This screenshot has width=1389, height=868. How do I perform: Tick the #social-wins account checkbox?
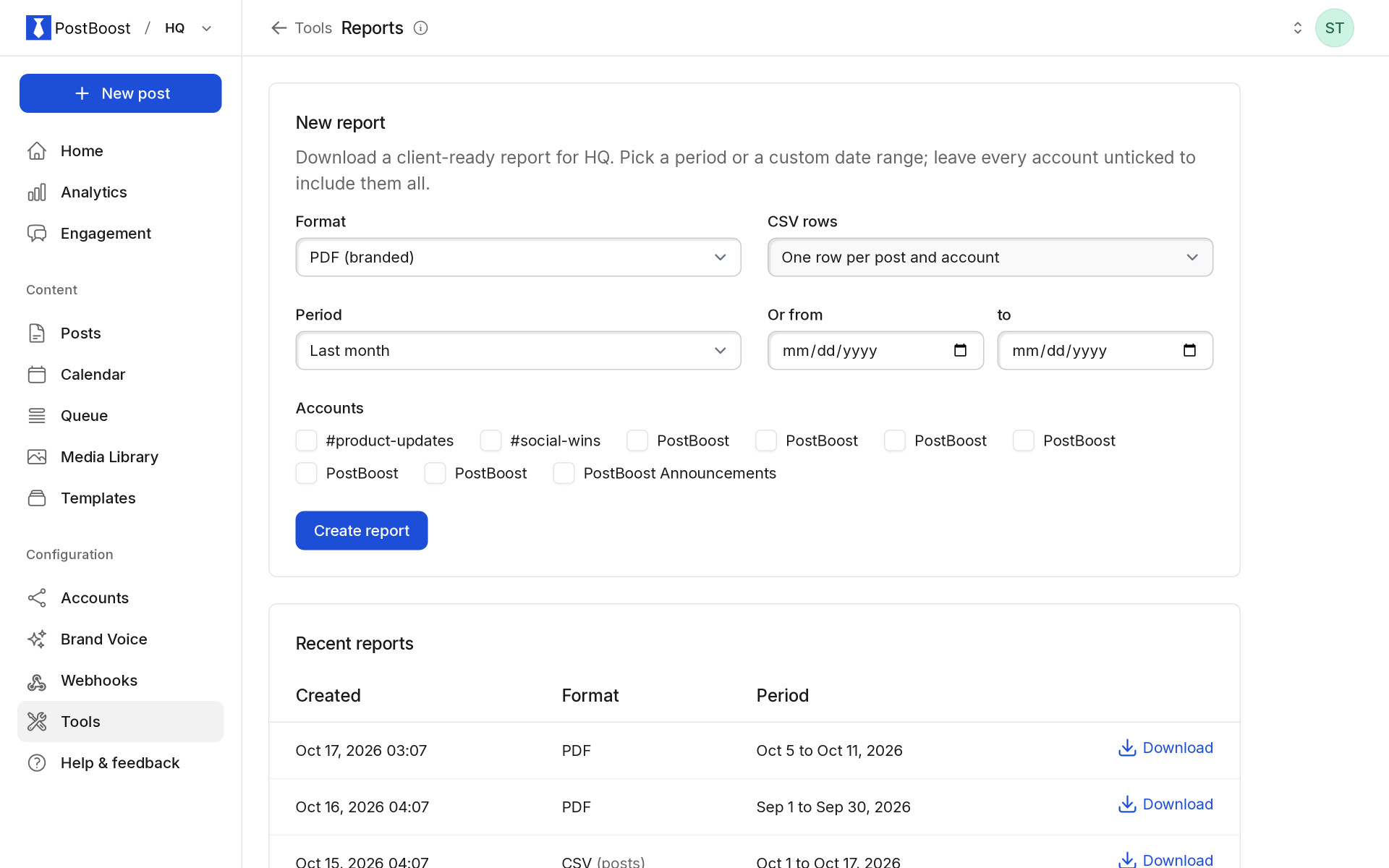[x=490, y=441]
